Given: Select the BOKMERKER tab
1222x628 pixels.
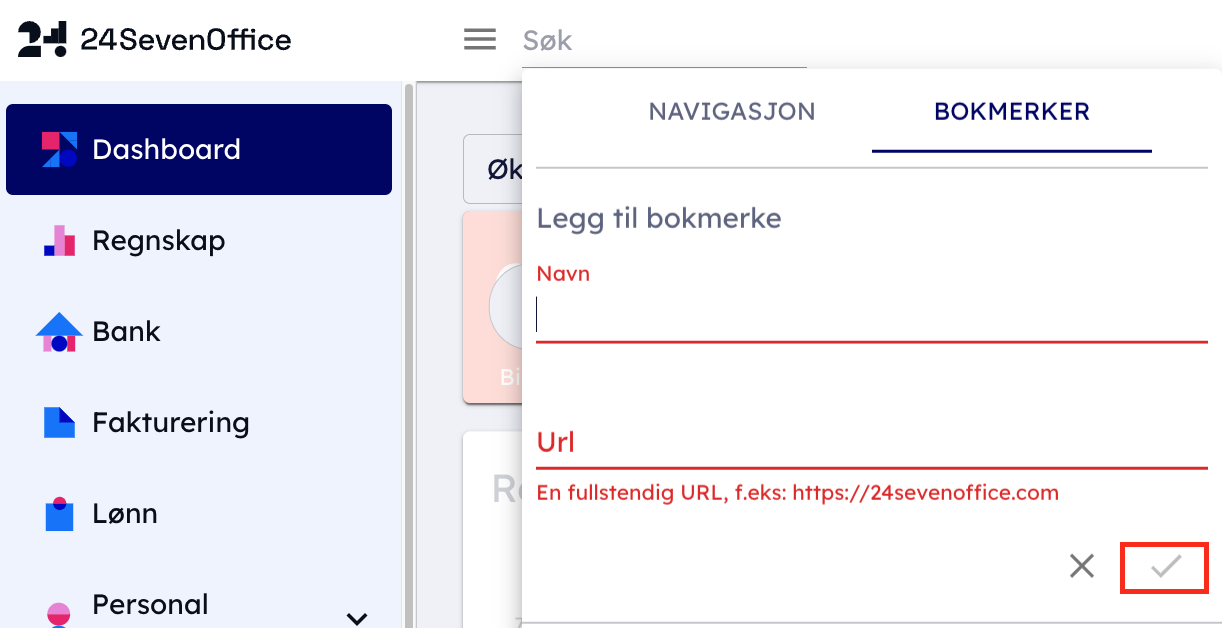Looking at the screenshot, I should coord(1011,111).
